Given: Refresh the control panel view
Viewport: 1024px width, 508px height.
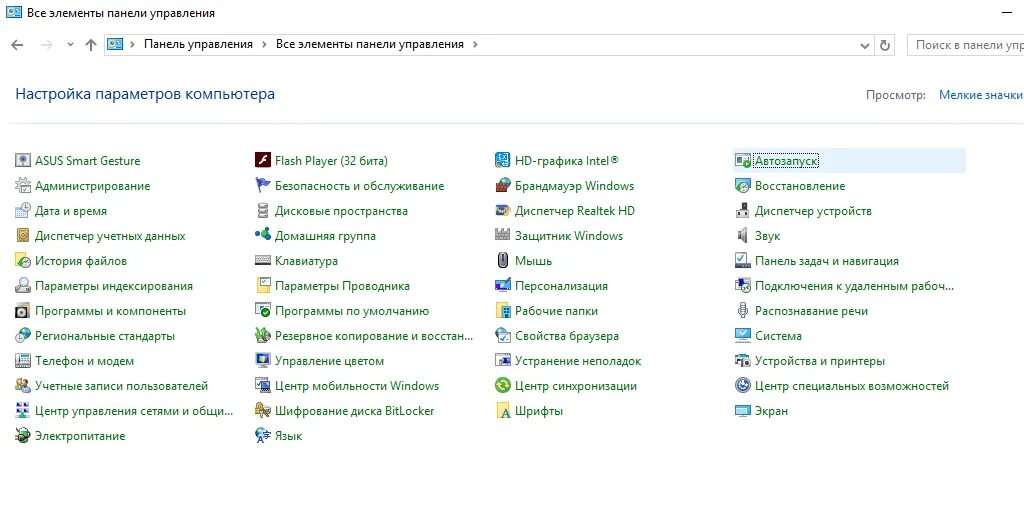Looking at the screenshot, I should point(885,45).
